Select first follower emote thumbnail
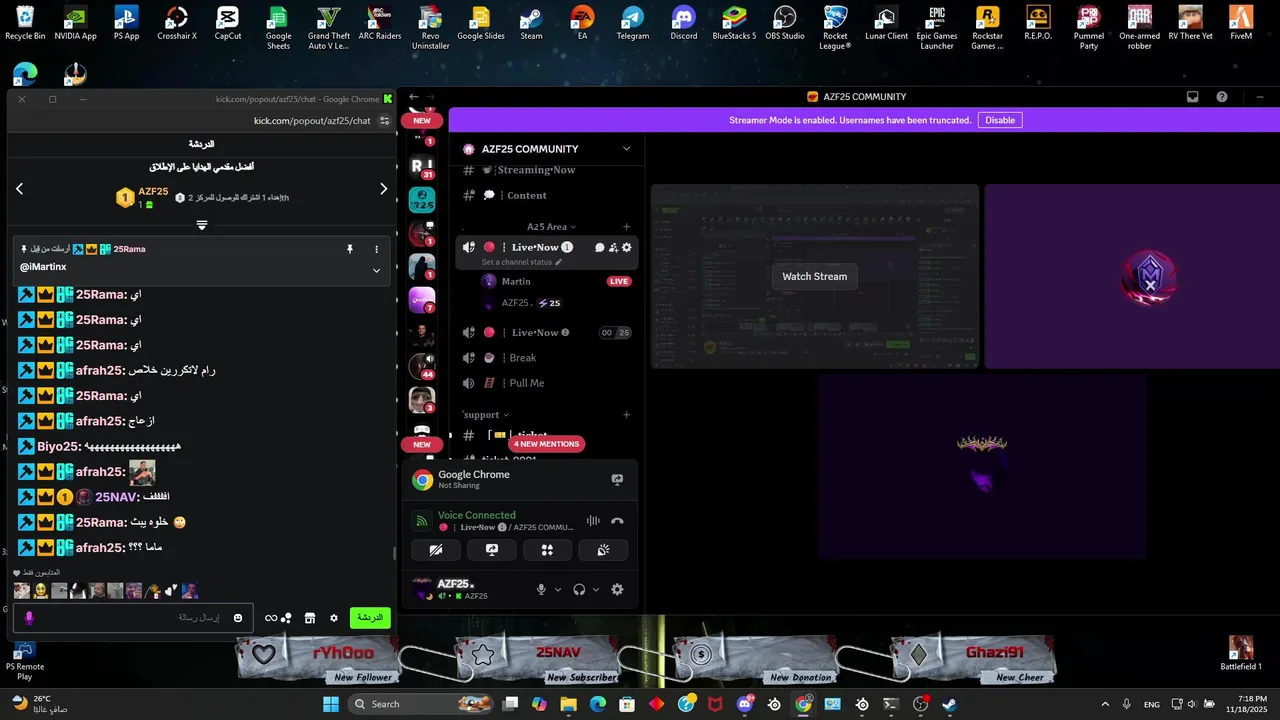 pyautogui.click(x=22, y=591)
